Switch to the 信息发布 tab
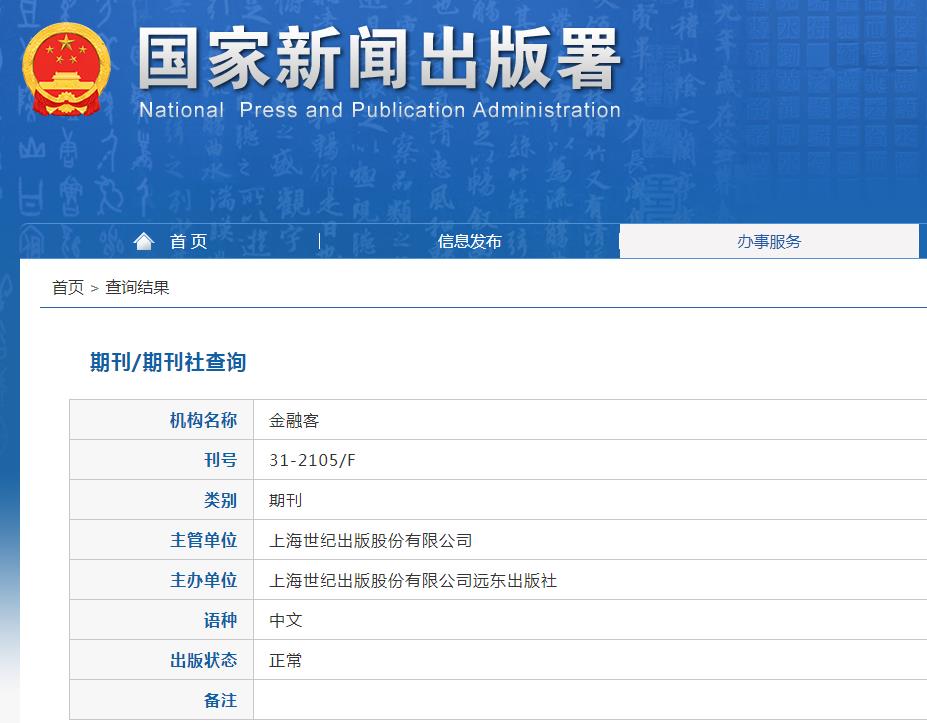Screen dimensions: 927x723 pos(468,240)
